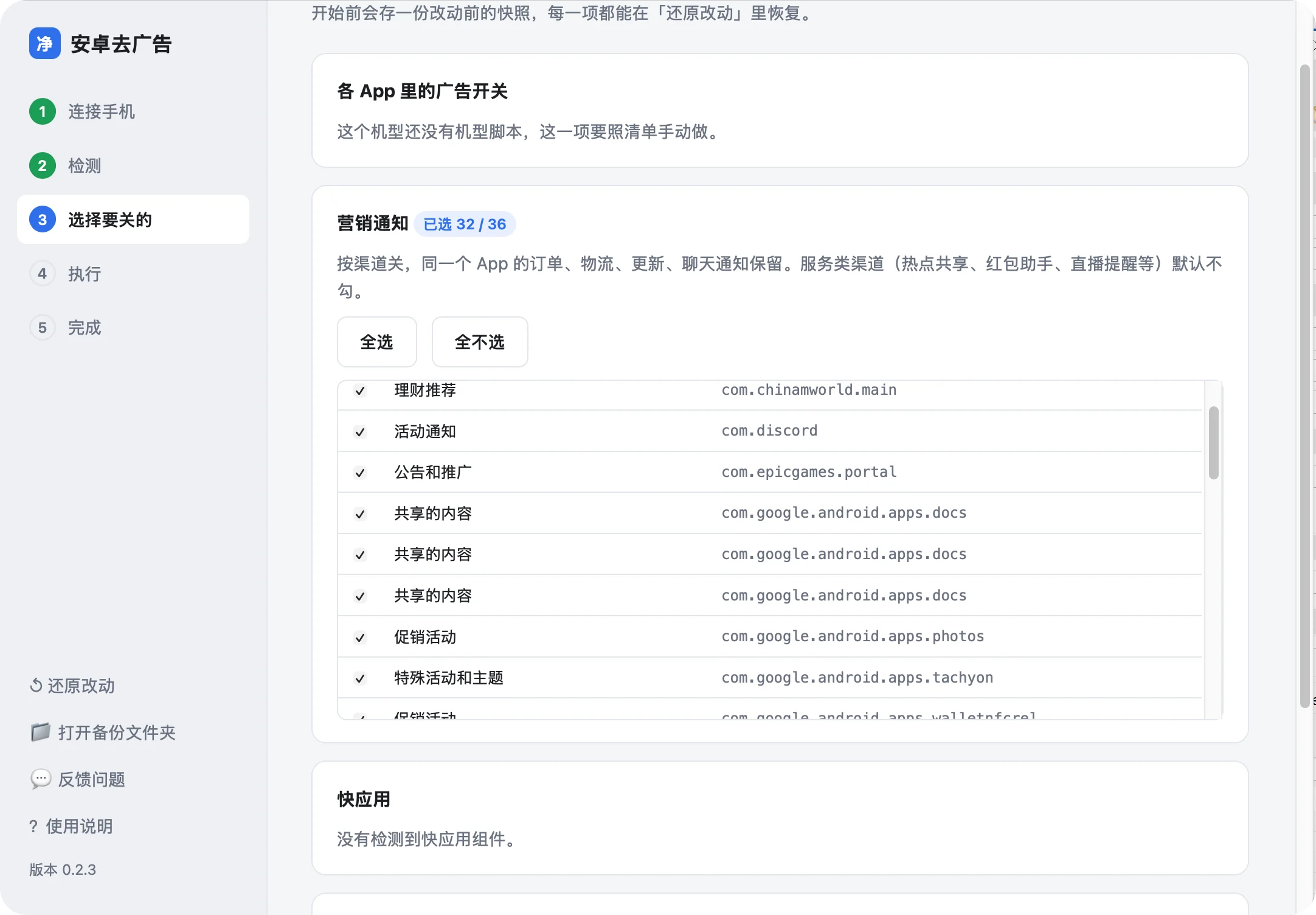Click the folder icon beside 打开备份文件夹
Viewport: 1316px width, 915px height.
coord(40,732)
